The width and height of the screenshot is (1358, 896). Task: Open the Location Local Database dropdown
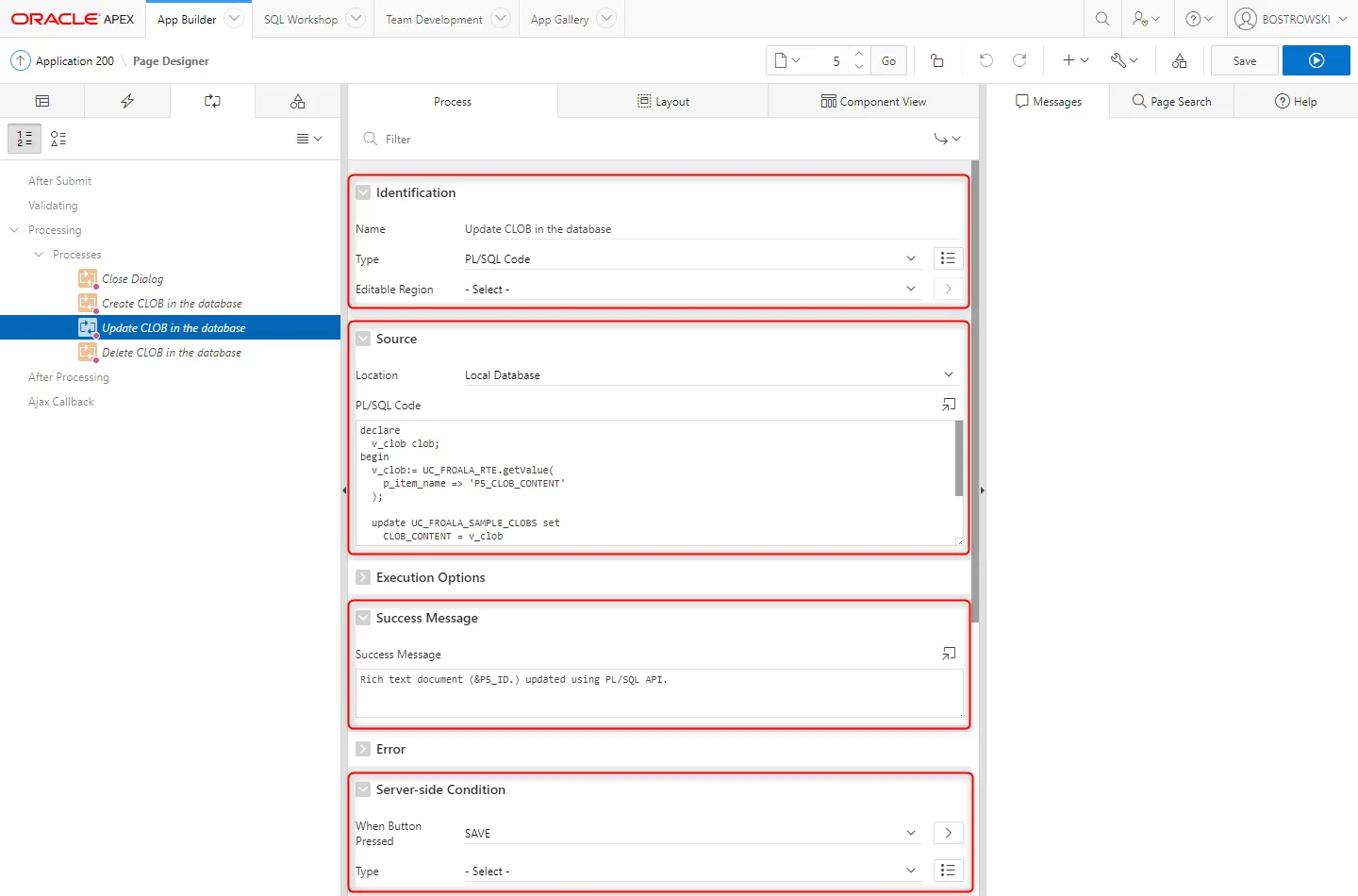pyautogui.click(x=707, y=375)
